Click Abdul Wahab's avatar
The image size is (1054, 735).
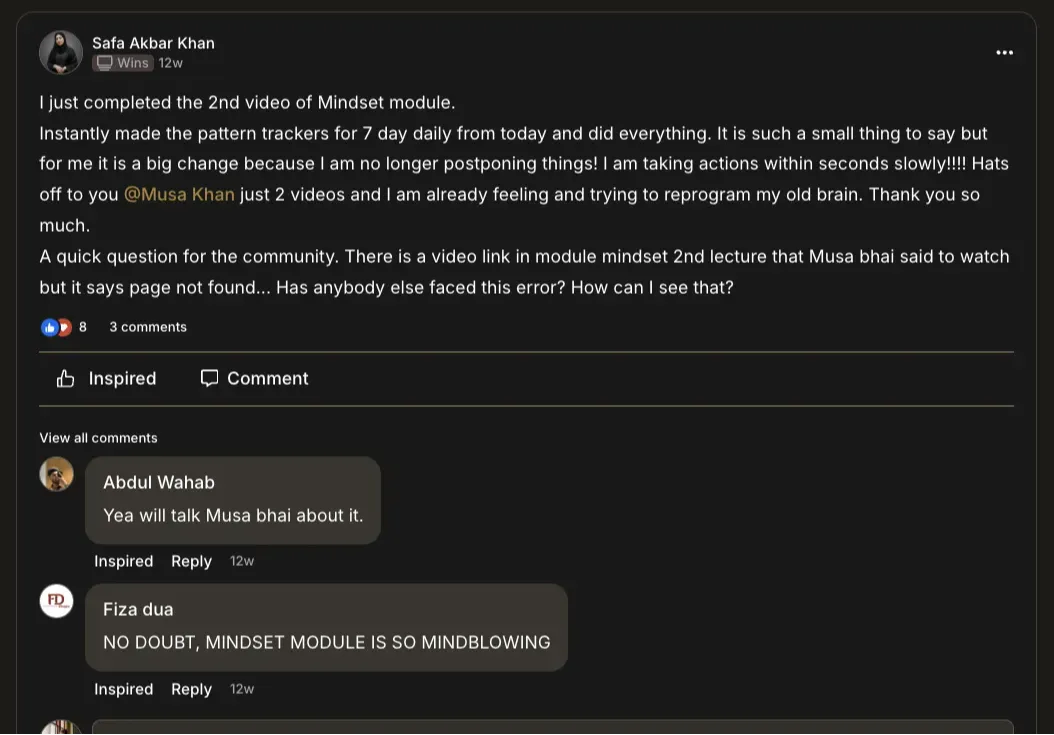point(57,474)
